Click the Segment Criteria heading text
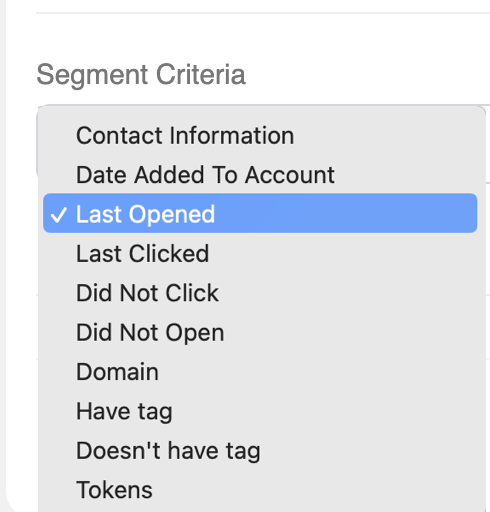Viewport: 490px width, 512px height. [141, 75]
